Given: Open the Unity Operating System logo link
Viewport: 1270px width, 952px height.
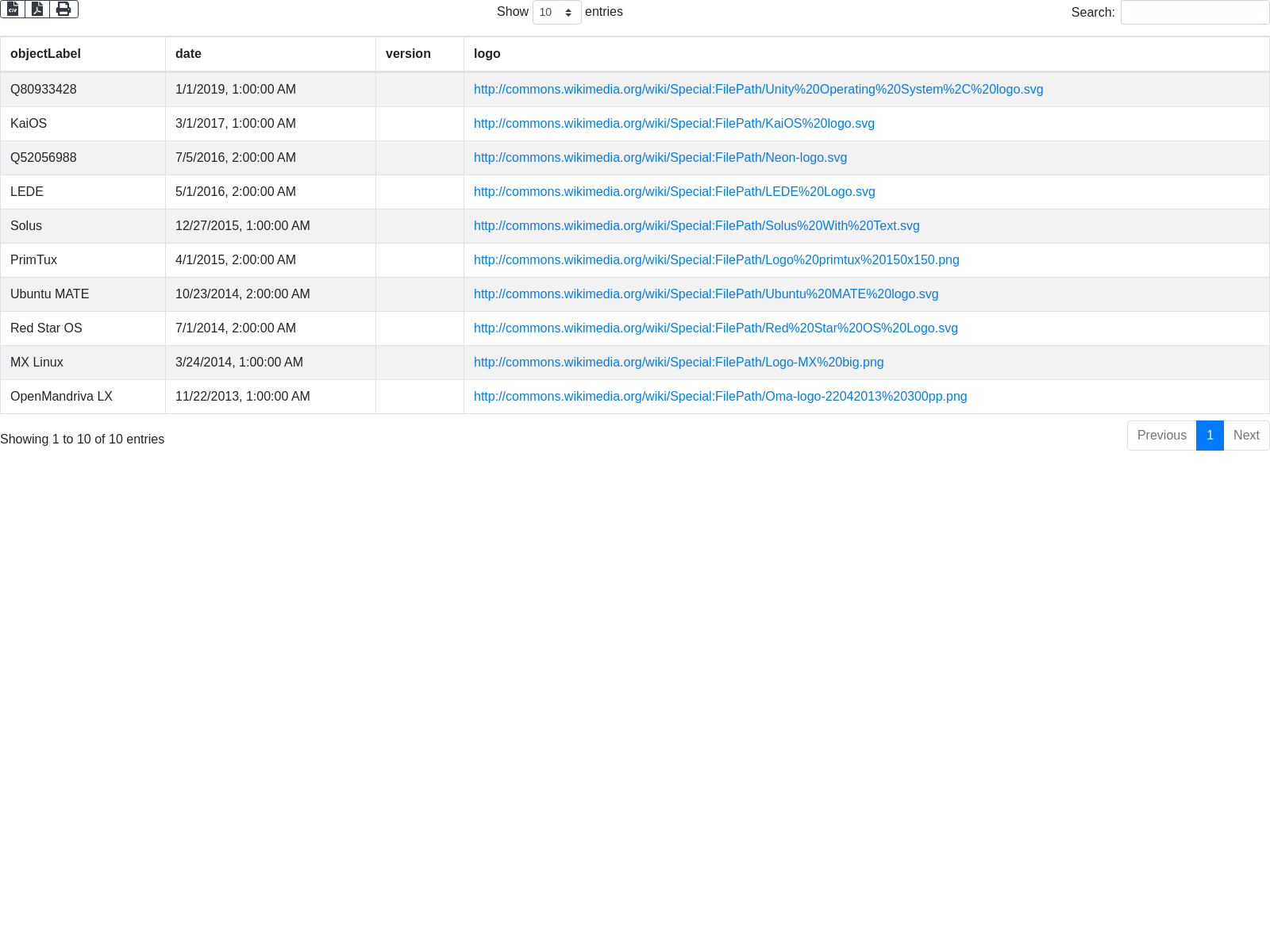Looking at the screenshot, I should [758, 90].
